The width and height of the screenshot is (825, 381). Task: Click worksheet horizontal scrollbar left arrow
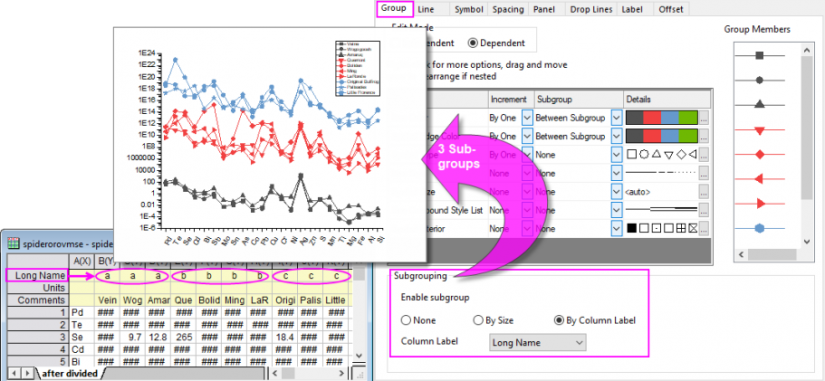coord(274,373)
